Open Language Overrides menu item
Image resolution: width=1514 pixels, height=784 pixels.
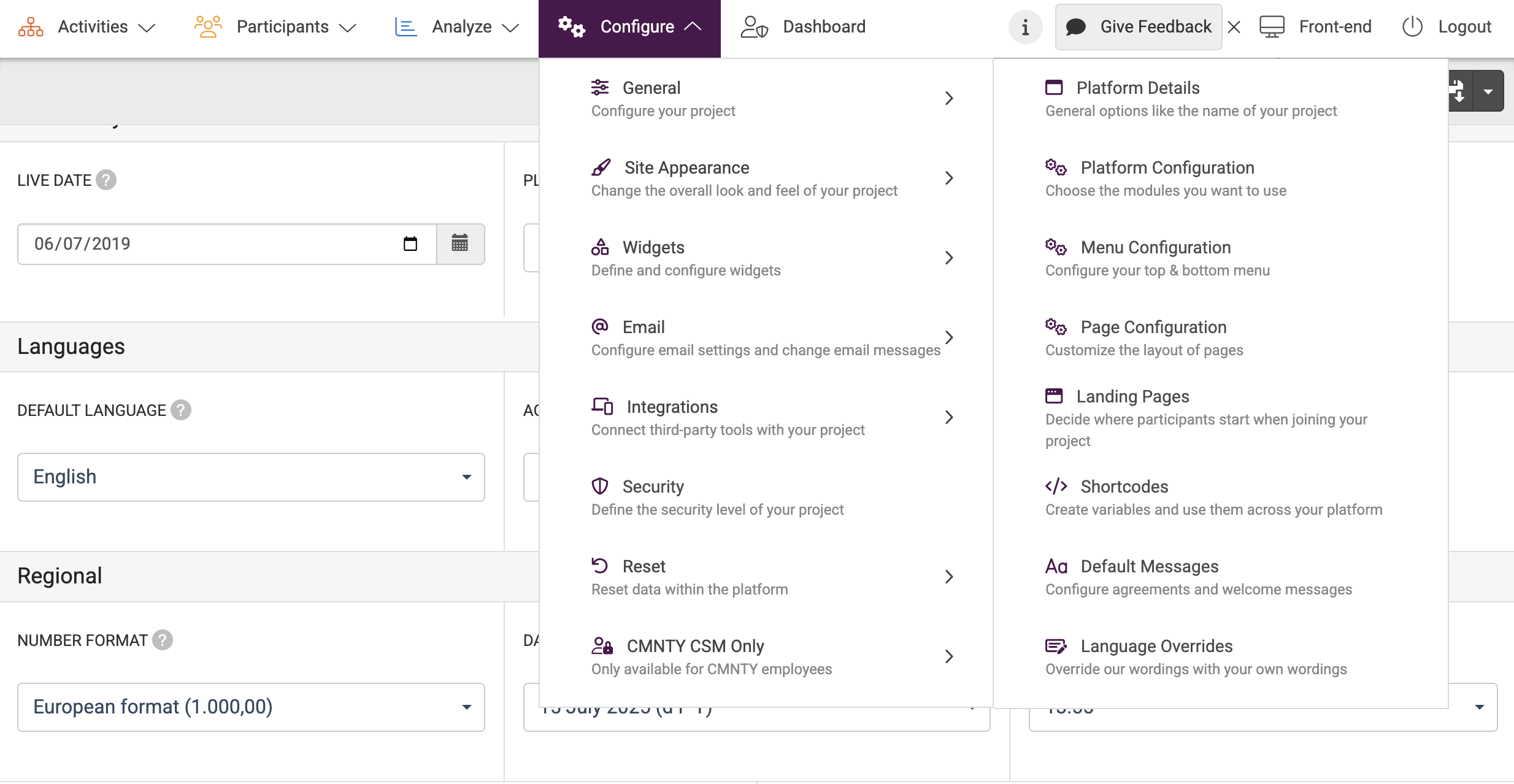(1156, 646)
